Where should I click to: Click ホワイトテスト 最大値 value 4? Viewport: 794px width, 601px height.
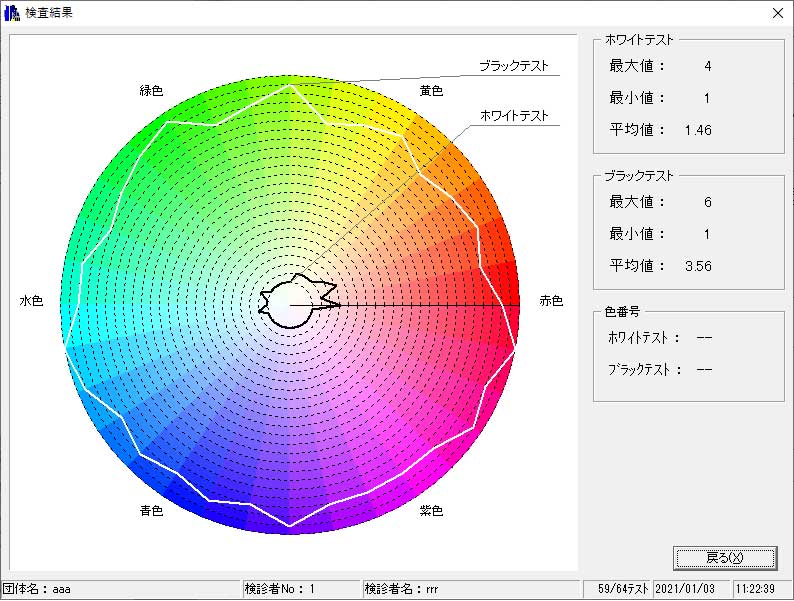coord(707,66)
